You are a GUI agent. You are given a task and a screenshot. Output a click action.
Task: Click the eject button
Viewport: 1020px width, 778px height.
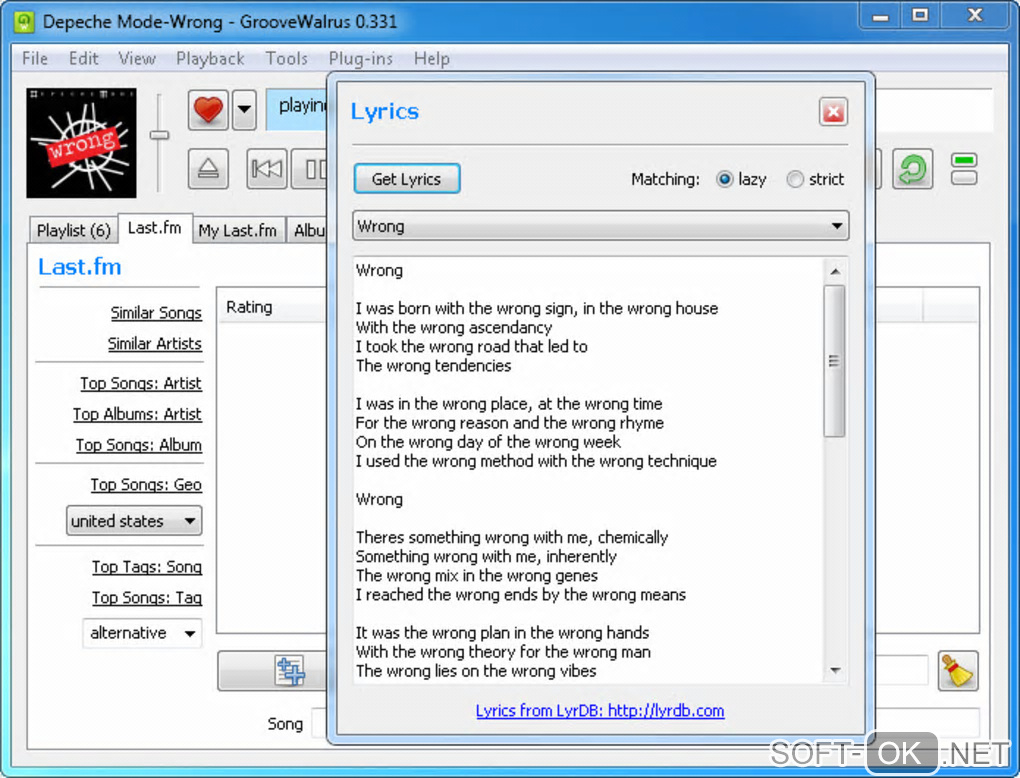(x=208, y=169)
